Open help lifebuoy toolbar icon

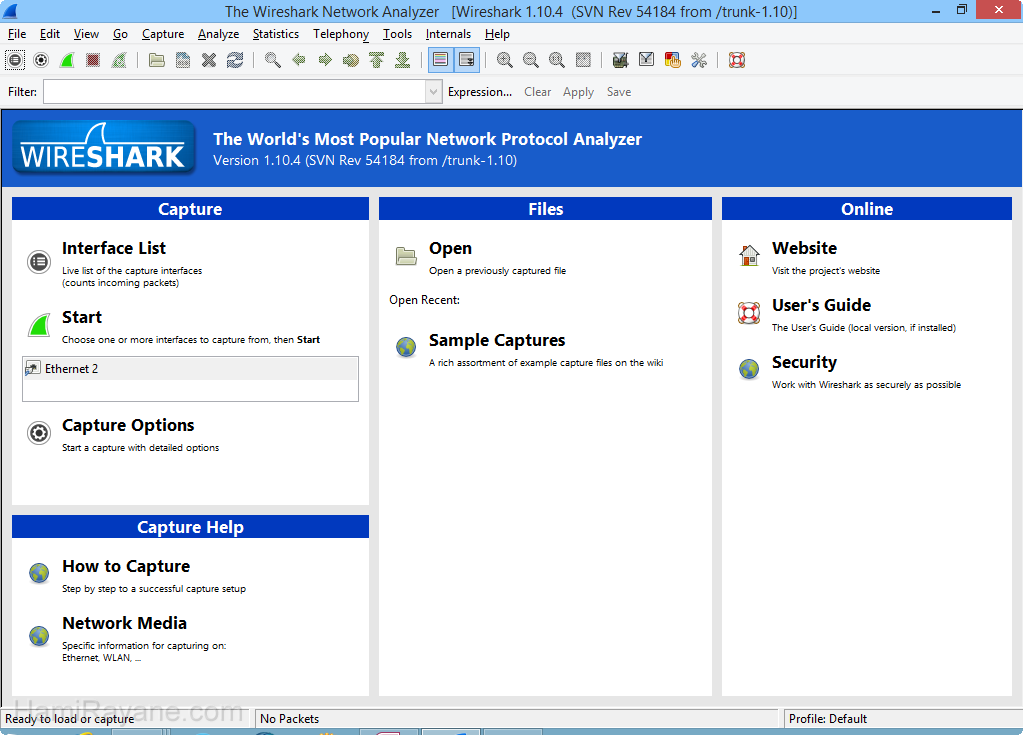[737, 60]
